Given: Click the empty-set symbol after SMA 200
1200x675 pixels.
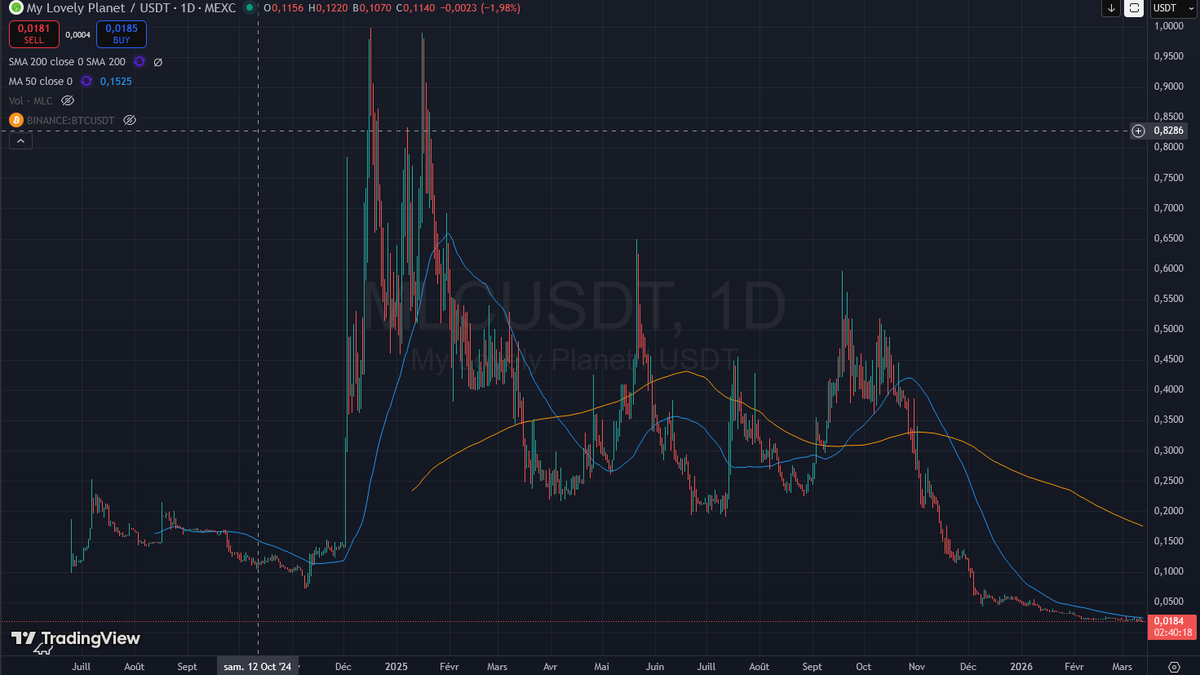Looking at the screenshot, I should [158, 61].
